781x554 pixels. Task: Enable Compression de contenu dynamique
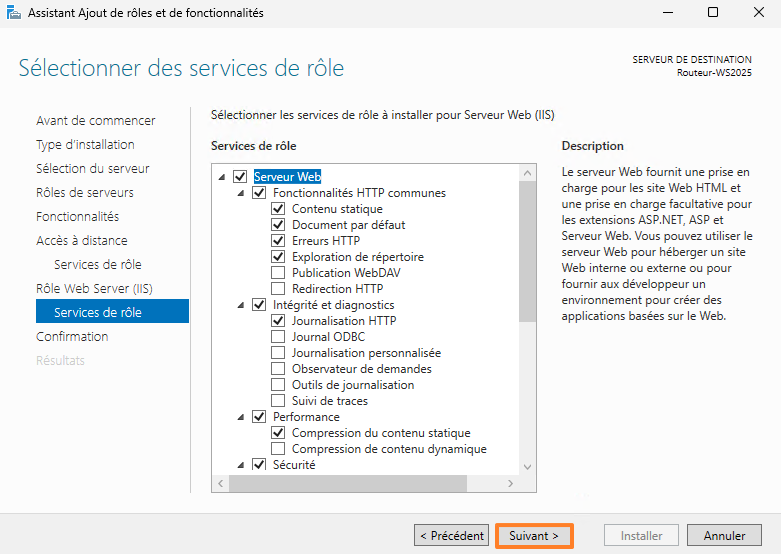(278, 448)
